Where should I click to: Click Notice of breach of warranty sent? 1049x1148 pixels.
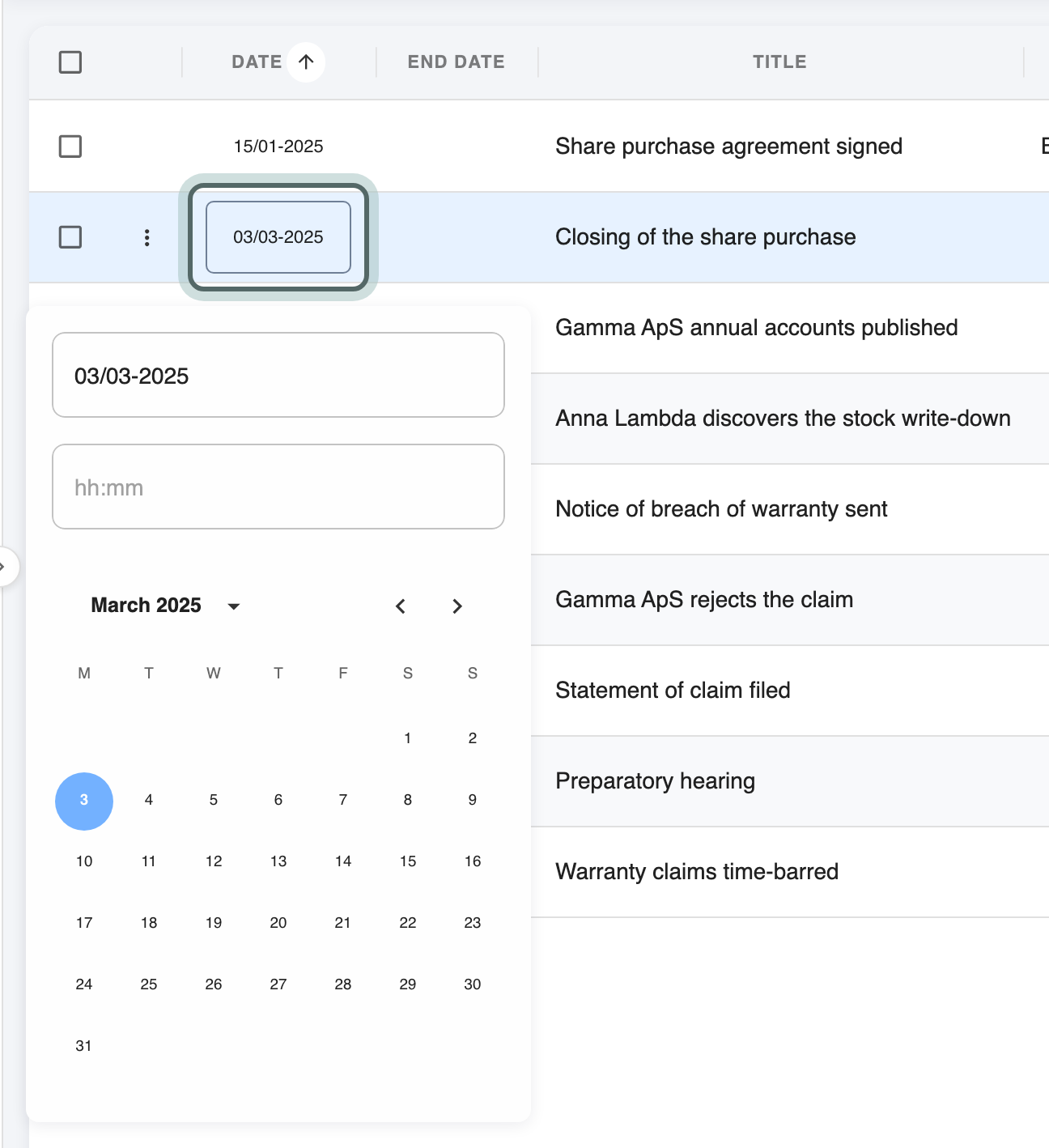coord(721,509)
